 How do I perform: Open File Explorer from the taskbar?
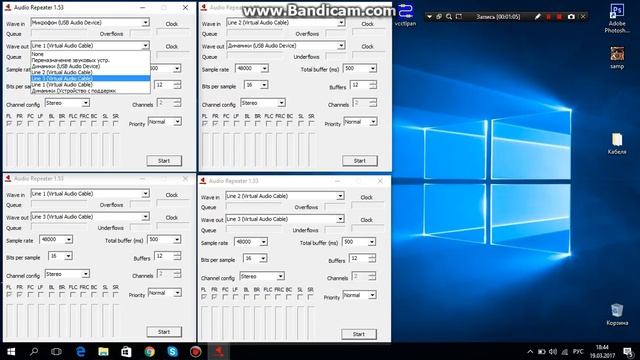pyautogui.click(x=103, y=351)
